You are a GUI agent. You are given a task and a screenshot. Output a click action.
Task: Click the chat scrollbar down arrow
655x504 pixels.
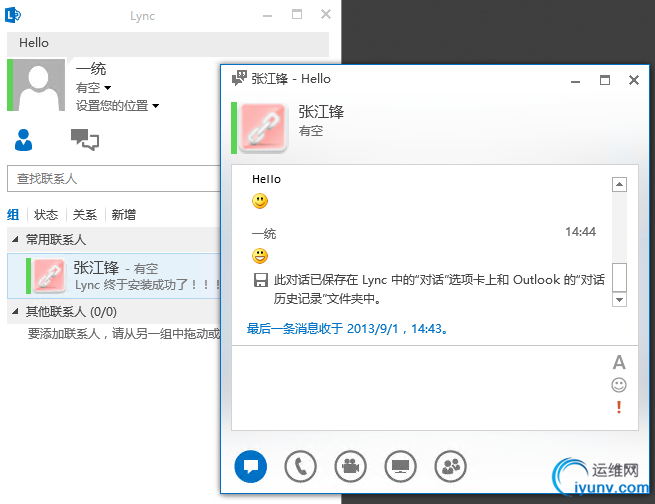coord(619,299)
